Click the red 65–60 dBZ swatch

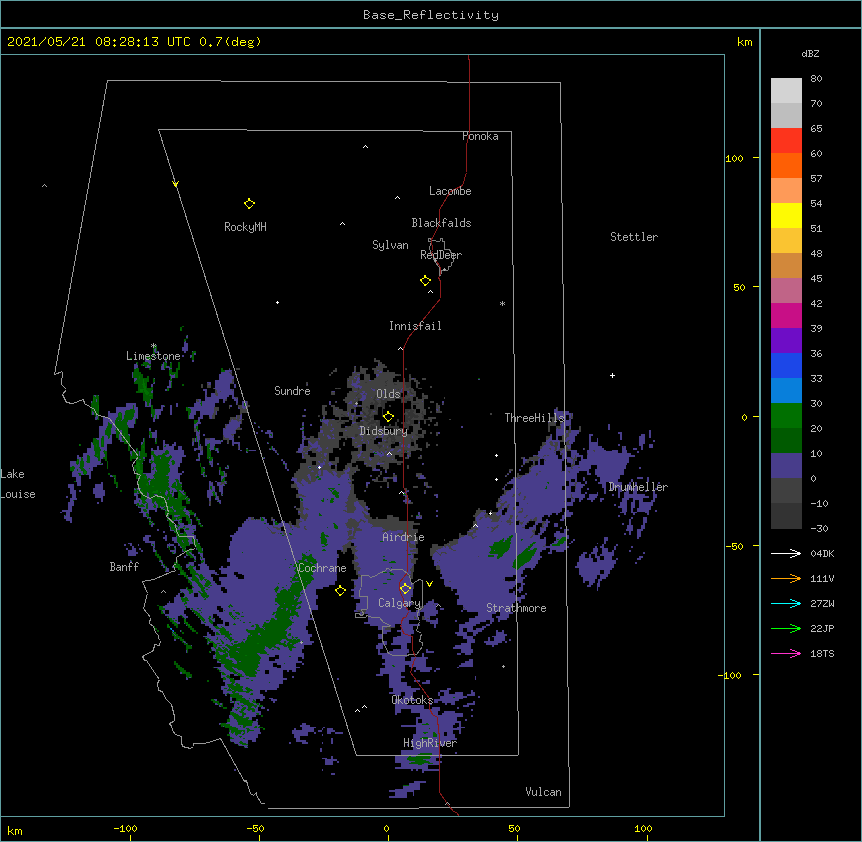[786, 141]
